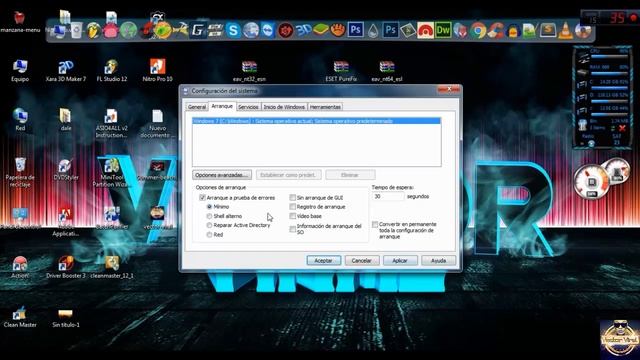Switch to the Herramientas tab
Image resolution: width=640 pixels, height=360 pixels.
[325, 107]
